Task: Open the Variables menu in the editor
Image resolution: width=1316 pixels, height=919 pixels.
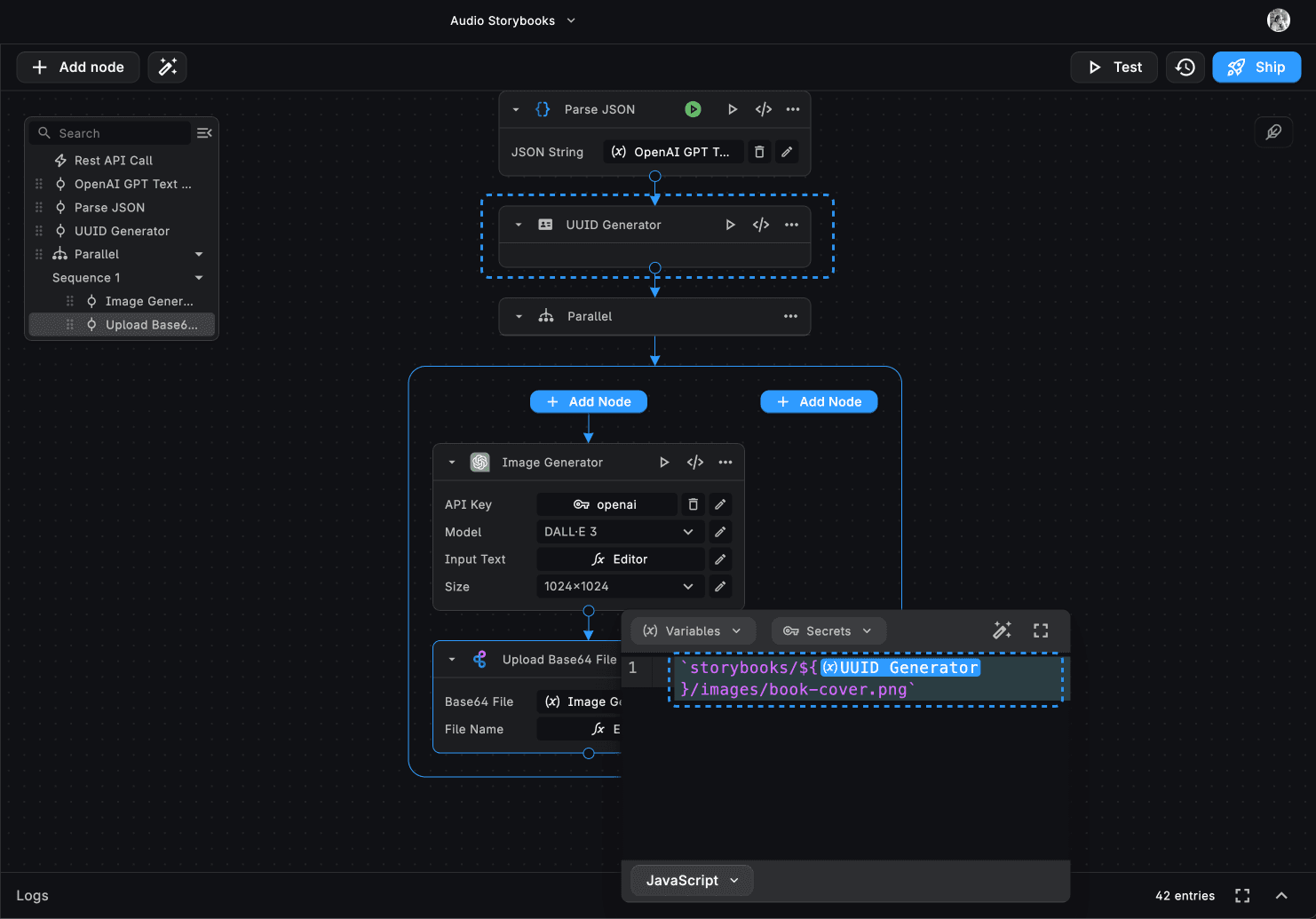Action: (693, 631)
